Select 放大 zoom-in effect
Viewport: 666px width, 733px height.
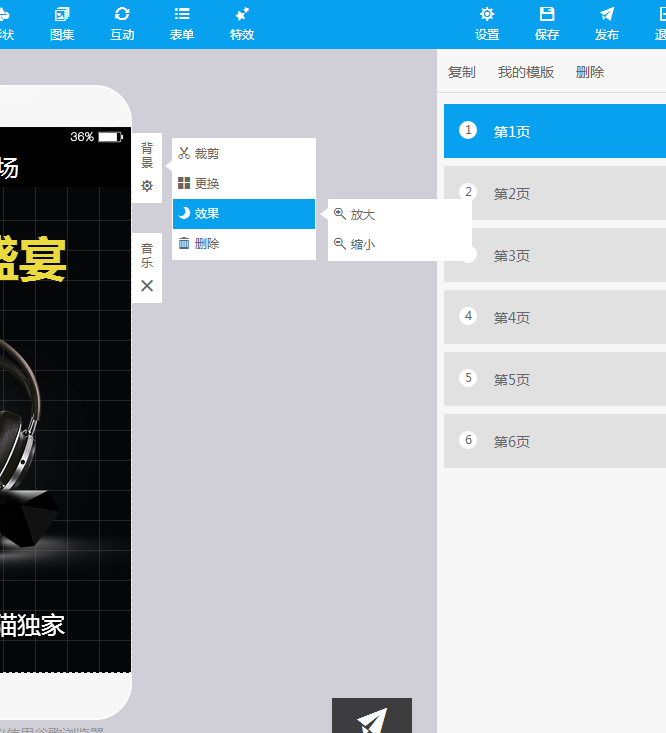400,215
